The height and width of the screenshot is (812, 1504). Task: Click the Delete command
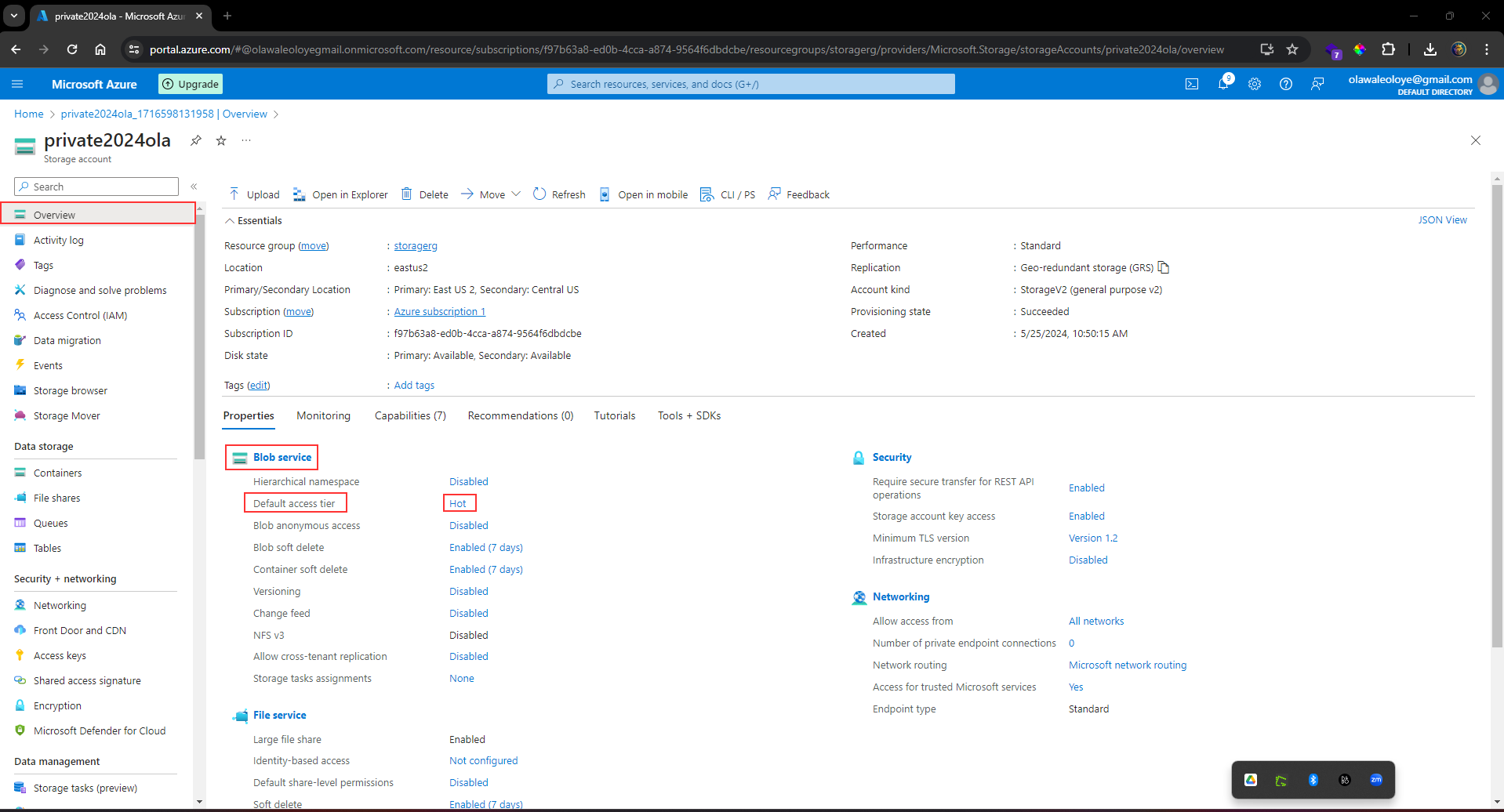click(x=425, y=194)
